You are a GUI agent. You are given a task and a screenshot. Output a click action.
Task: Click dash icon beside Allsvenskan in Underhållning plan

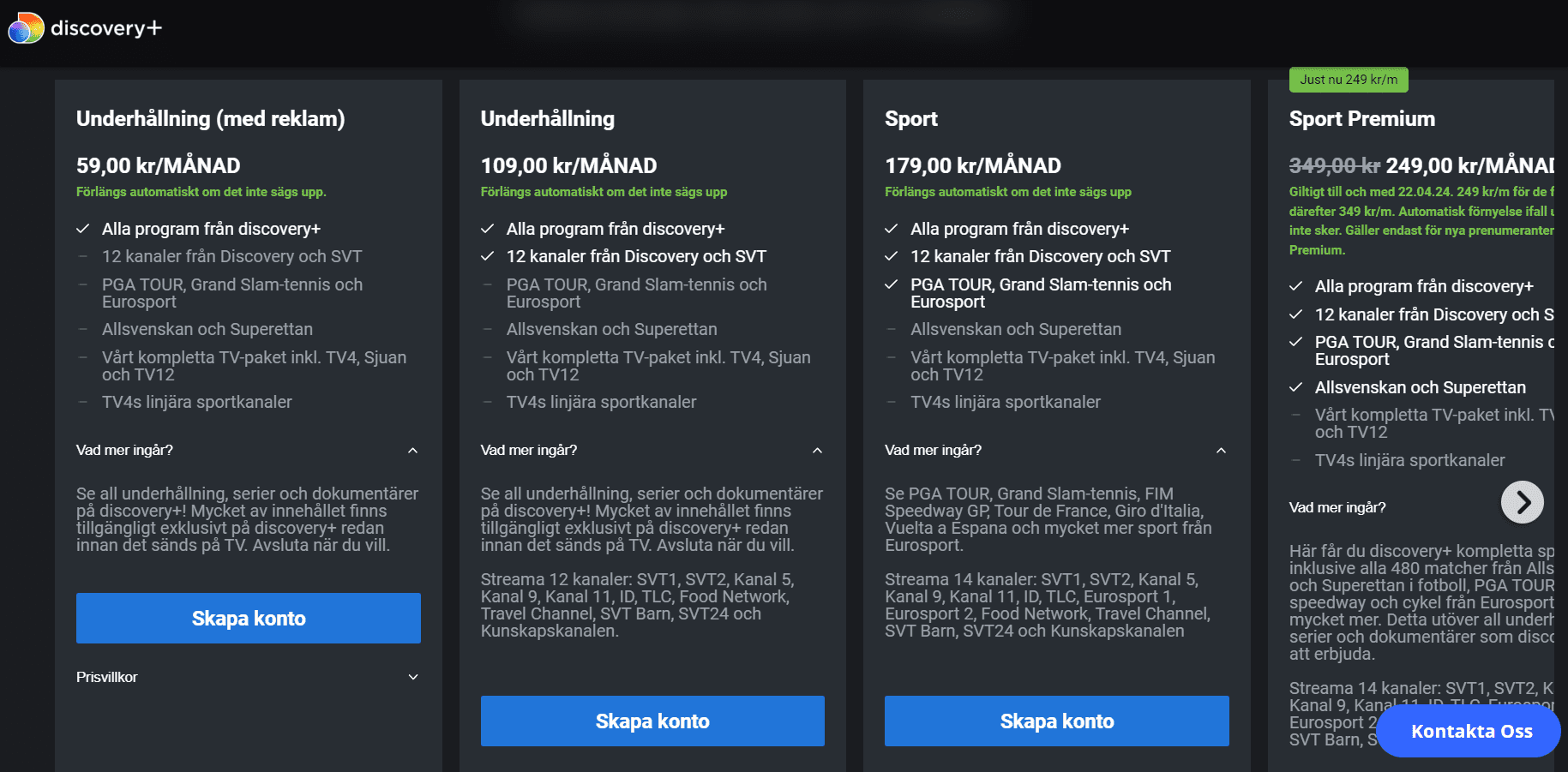coord(488,329)
